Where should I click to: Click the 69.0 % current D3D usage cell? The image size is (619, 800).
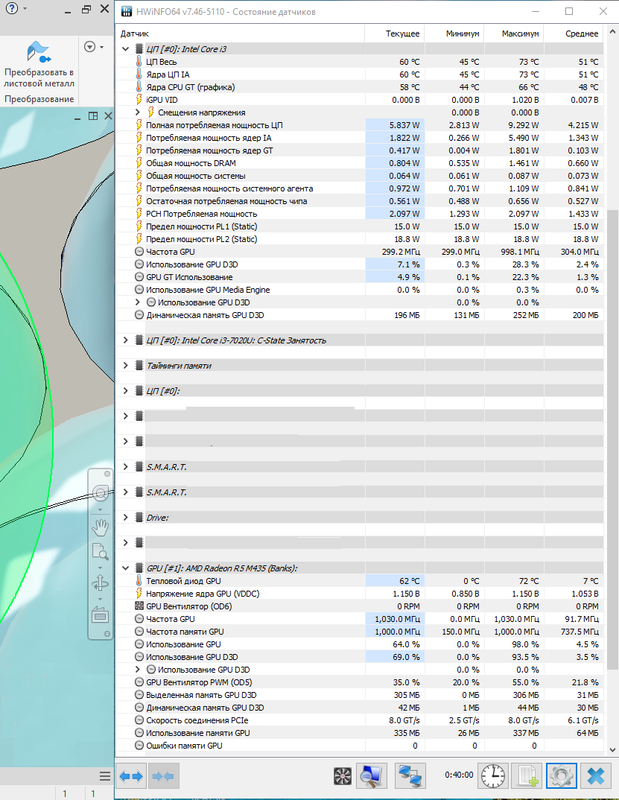(395, 657)
